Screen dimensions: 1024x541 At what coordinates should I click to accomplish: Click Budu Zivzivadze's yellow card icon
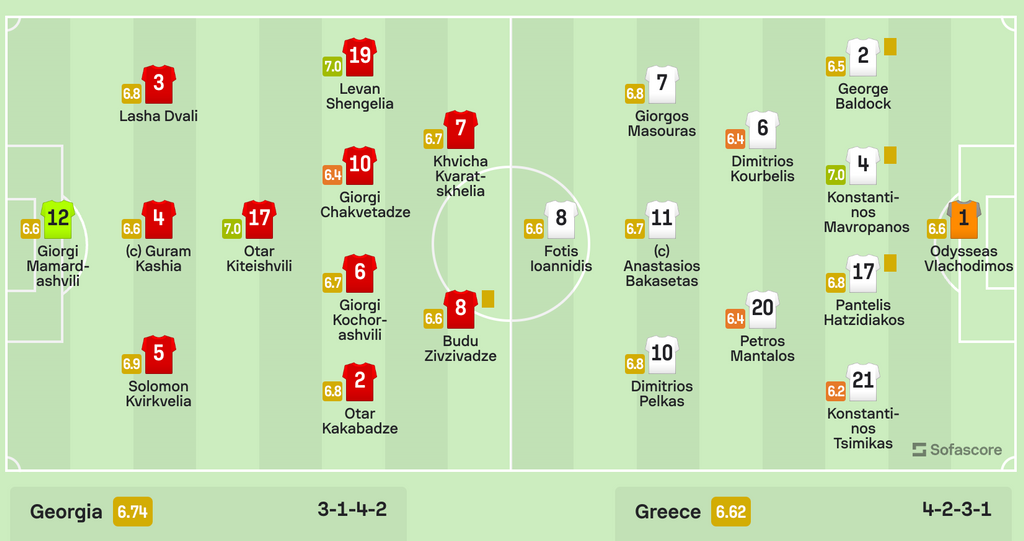(489, 298)
